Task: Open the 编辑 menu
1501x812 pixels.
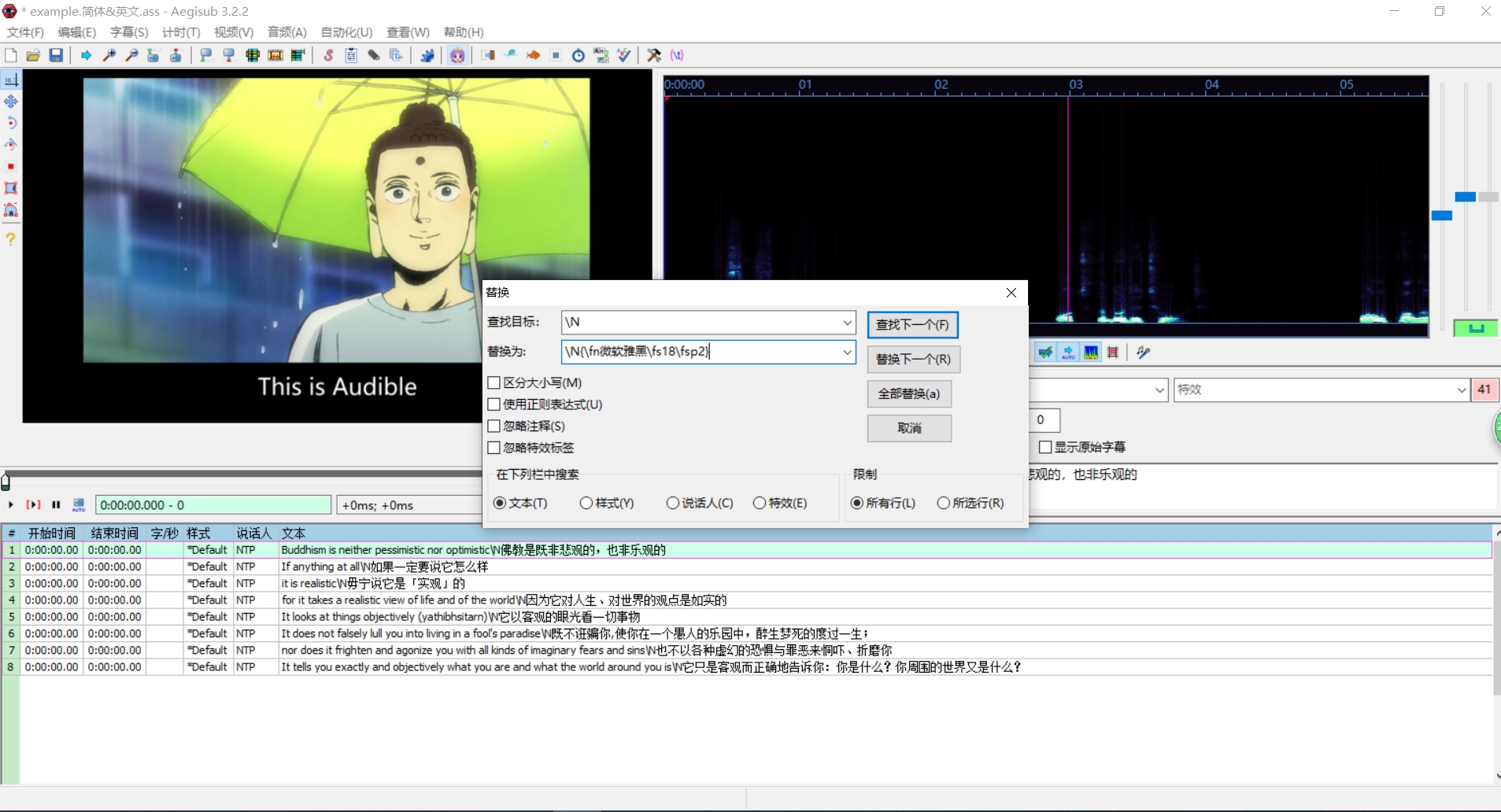Action: point(76,32)
